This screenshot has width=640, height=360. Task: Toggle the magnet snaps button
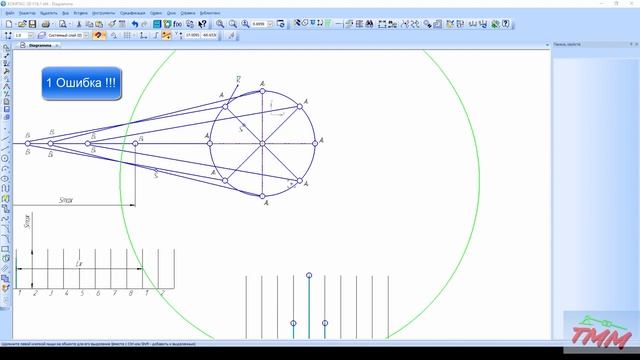click(97, 36)
